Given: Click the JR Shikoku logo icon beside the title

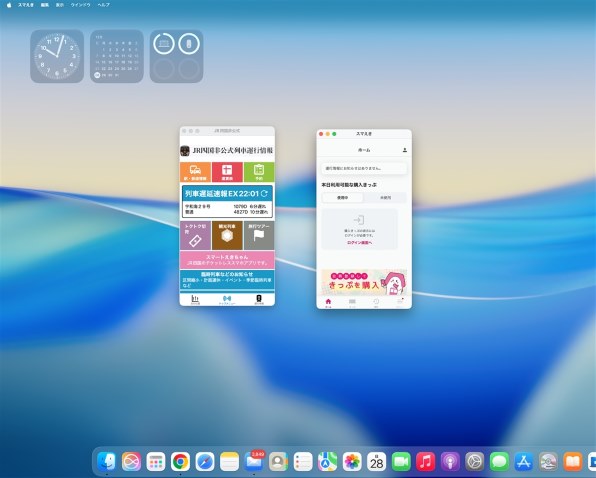Looking at the screenshot, I should [185, 150].
